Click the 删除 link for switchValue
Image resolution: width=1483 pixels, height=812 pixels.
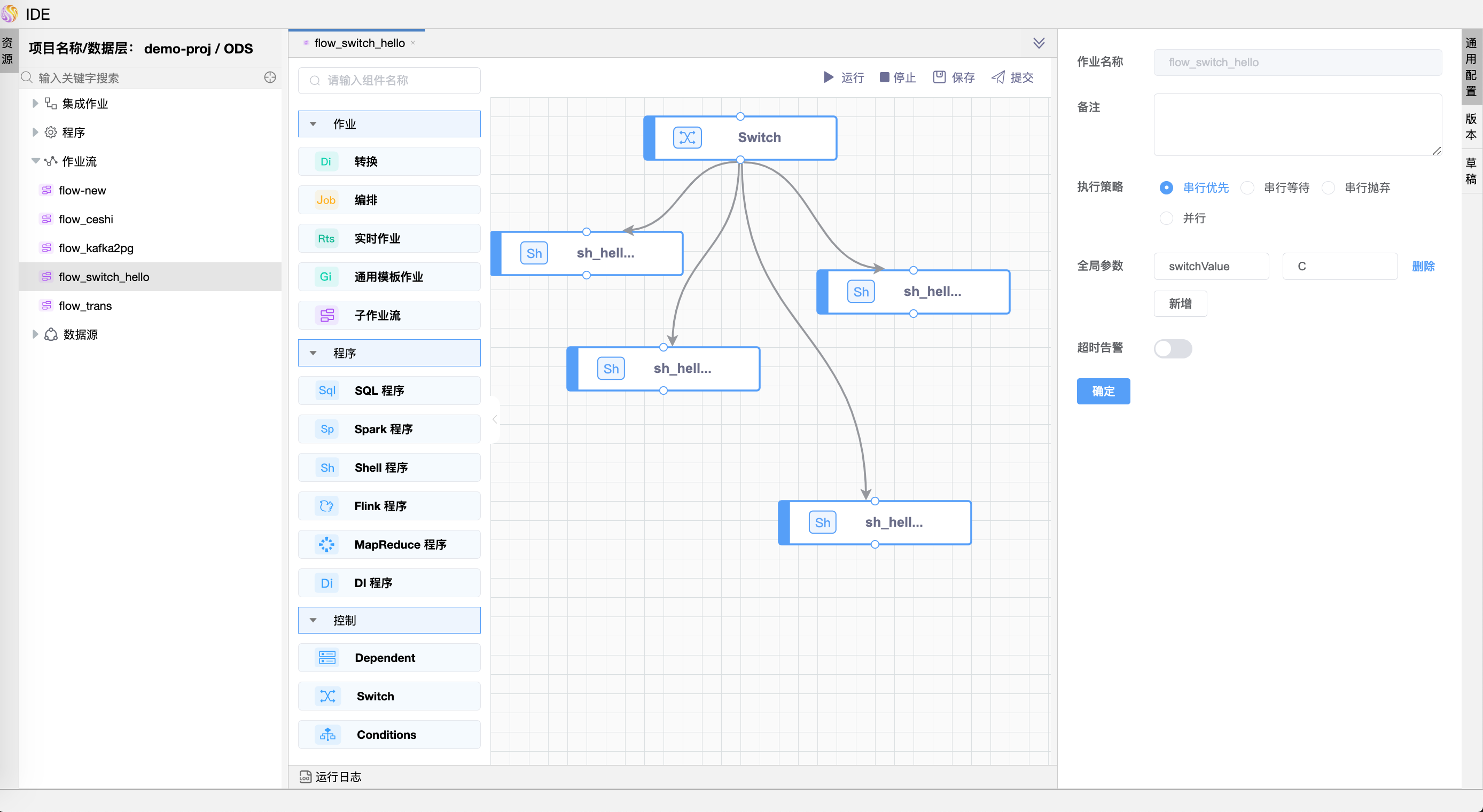1423,266
